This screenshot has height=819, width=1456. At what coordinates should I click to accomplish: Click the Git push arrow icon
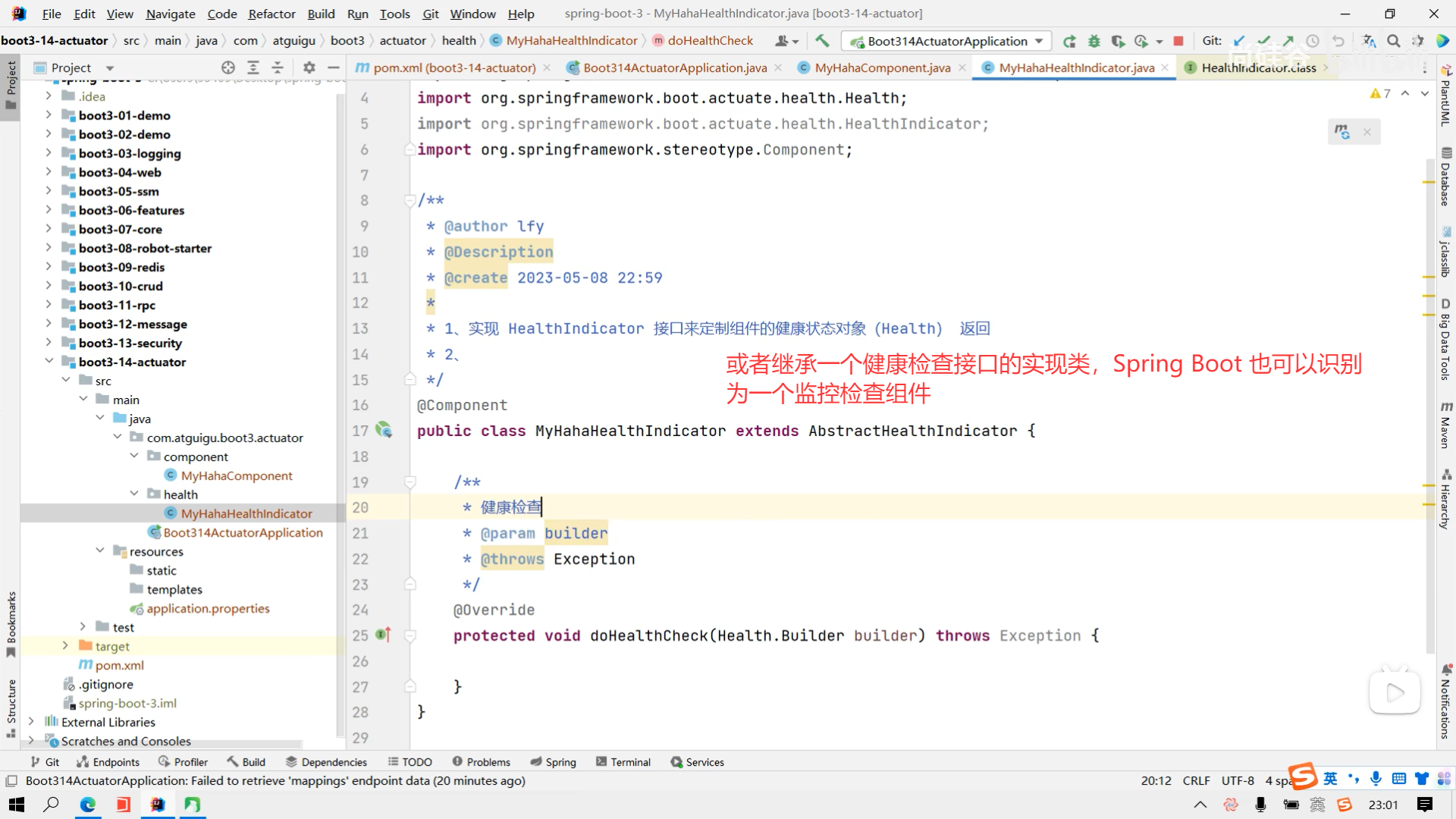click(x=1288, y=41)
